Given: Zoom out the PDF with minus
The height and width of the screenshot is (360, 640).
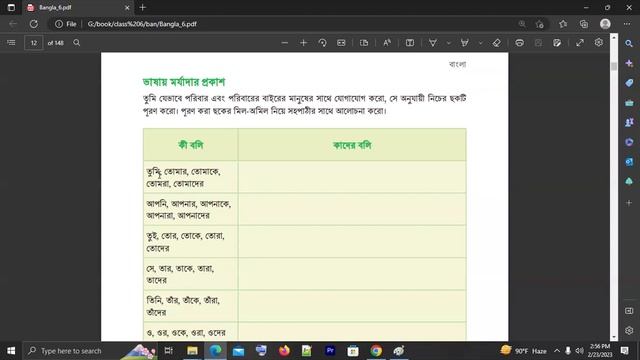Looking at the screenshot, I should [284, 43].
